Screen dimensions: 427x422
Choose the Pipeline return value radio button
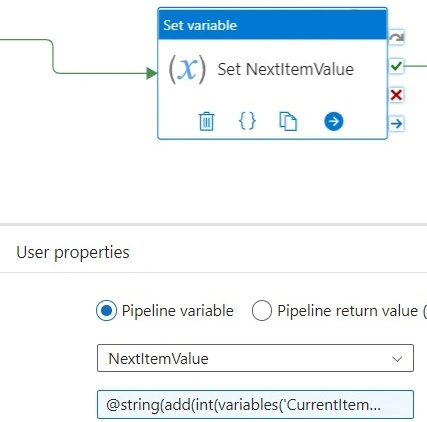click(x=262, y=311)
